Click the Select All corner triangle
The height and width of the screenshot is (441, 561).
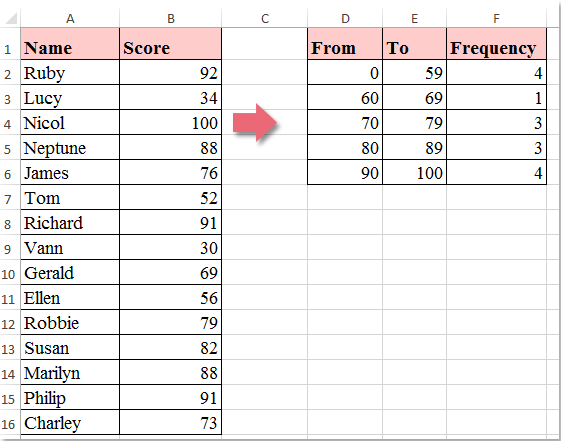coord(11,18)
